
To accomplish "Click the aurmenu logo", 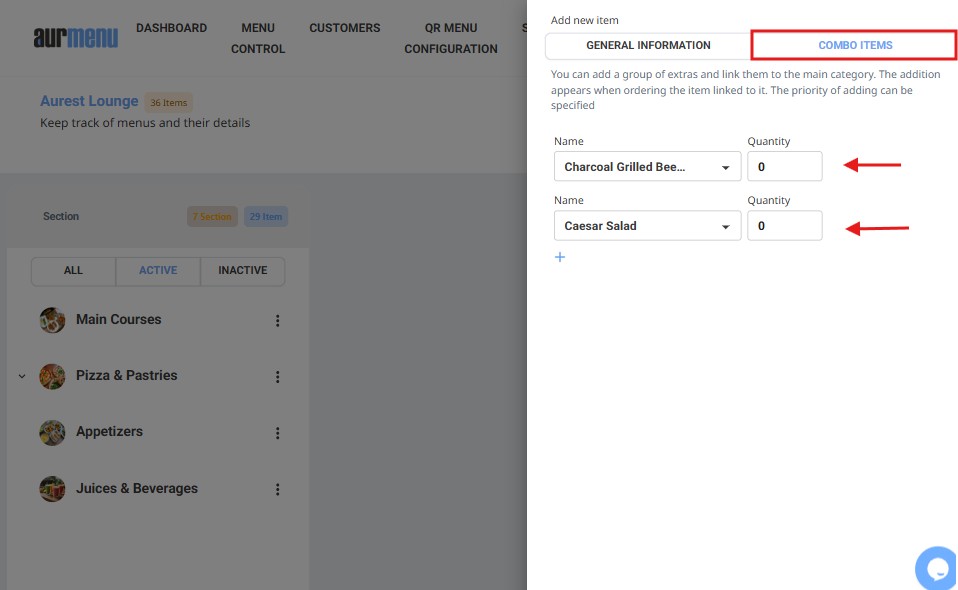I will [x=75, y=38].
